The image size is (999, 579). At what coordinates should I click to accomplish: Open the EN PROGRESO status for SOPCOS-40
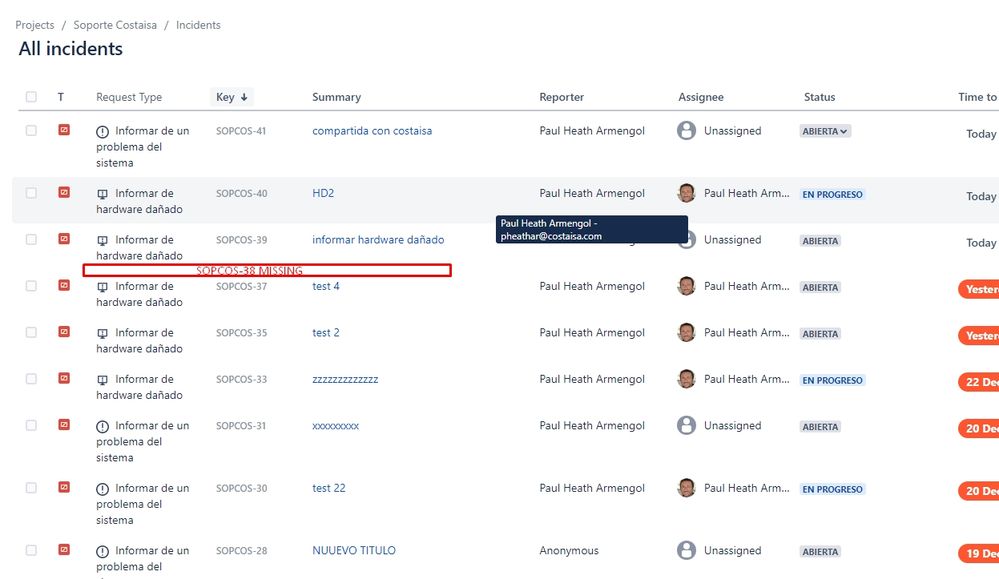click(x=832, y=194)
